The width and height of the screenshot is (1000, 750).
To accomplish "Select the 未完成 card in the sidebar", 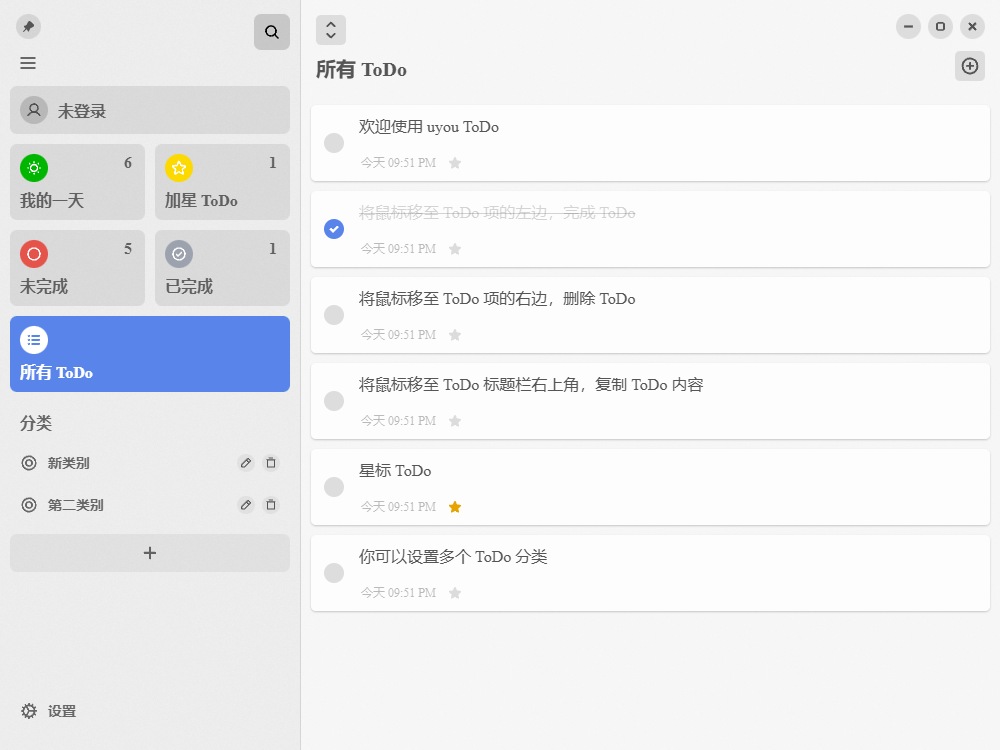I will [x=77, y=267].
